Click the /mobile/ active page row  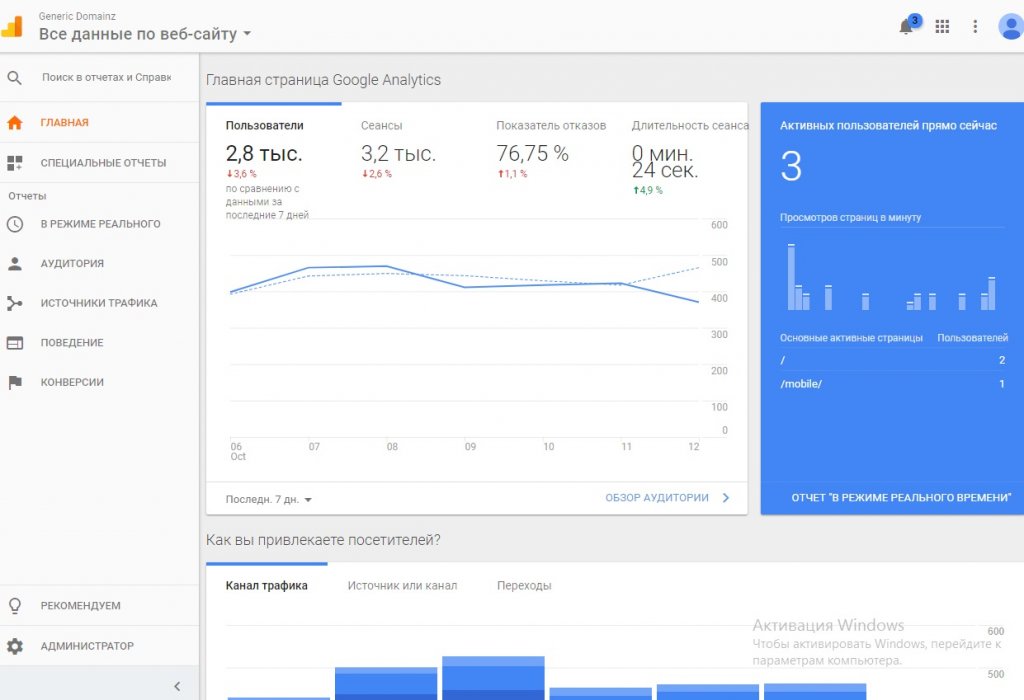click(892, 384)
